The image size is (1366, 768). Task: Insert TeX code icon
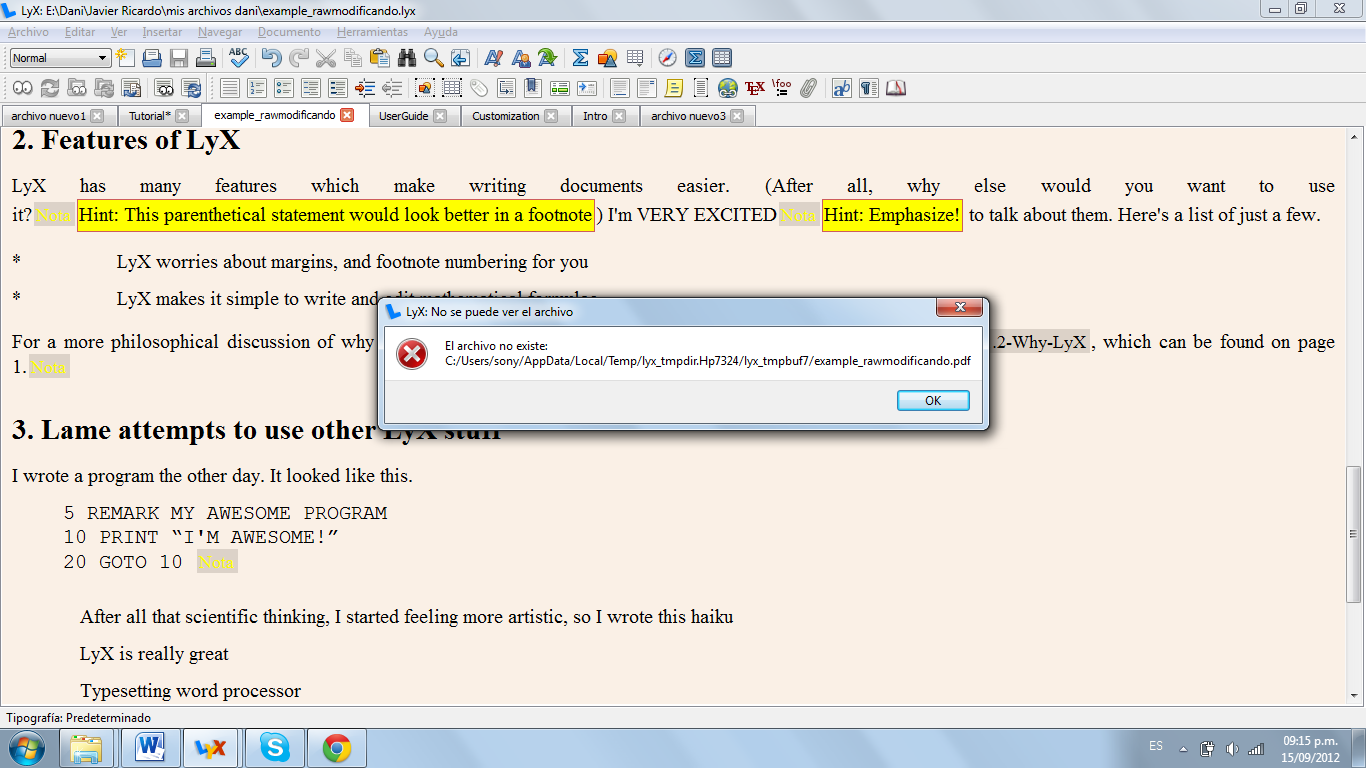[x=754, y=88]
